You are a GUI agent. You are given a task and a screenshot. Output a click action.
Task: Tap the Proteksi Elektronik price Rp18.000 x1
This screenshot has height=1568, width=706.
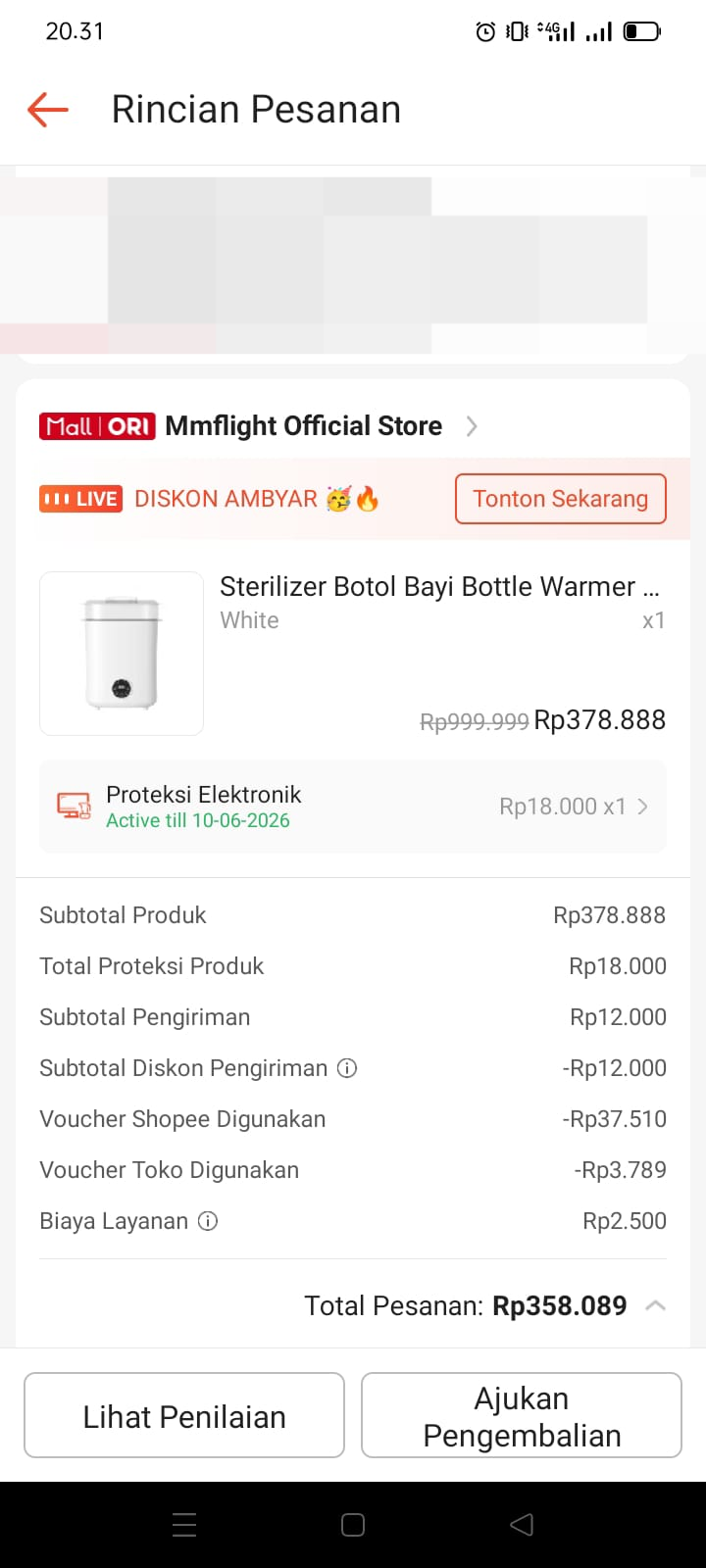pos(562,807)
